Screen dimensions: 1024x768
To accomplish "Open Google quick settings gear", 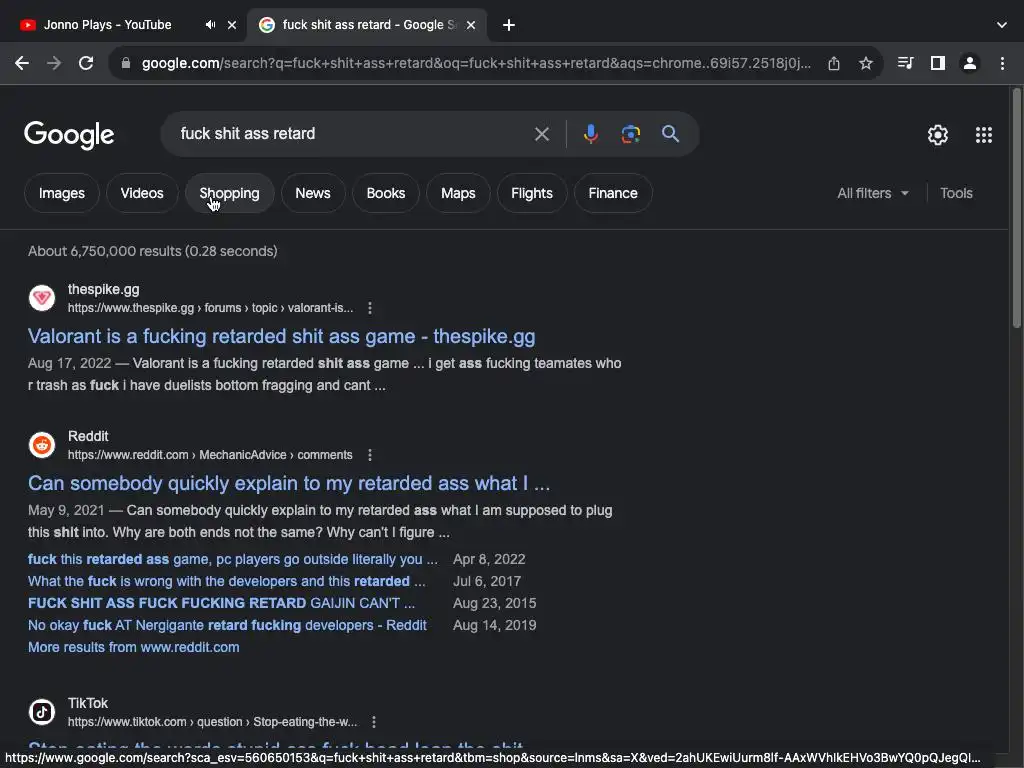I will click(x=938, y=135).
